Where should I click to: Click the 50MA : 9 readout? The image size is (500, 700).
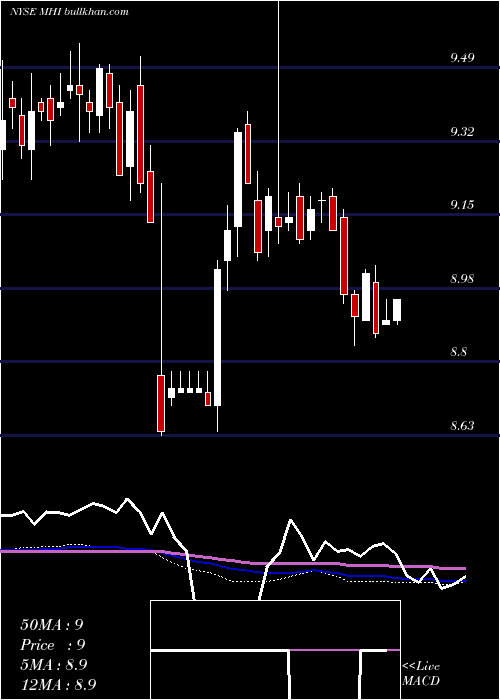tap(52, 625)
